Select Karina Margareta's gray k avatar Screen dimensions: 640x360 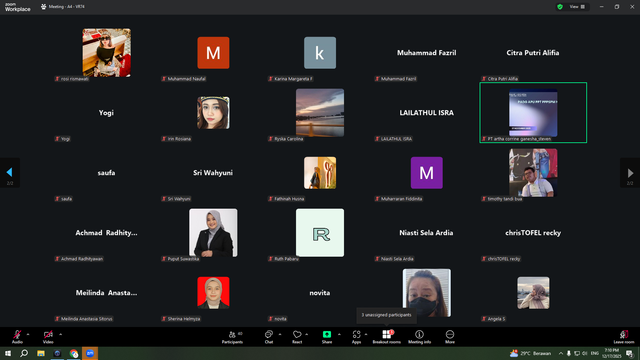[320, 53]
